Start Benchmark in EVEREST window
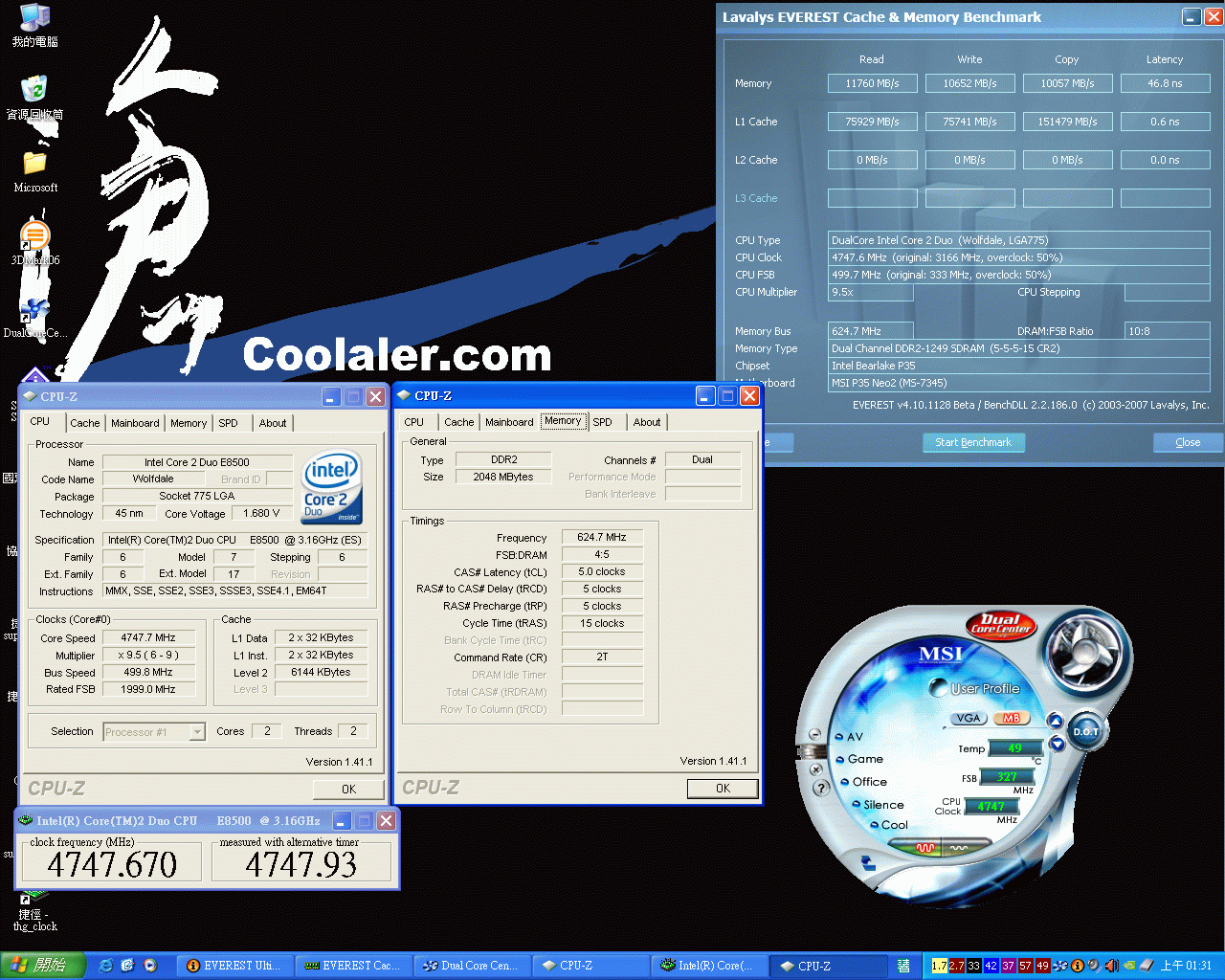1225x980 pixels. tap(973, 442)
